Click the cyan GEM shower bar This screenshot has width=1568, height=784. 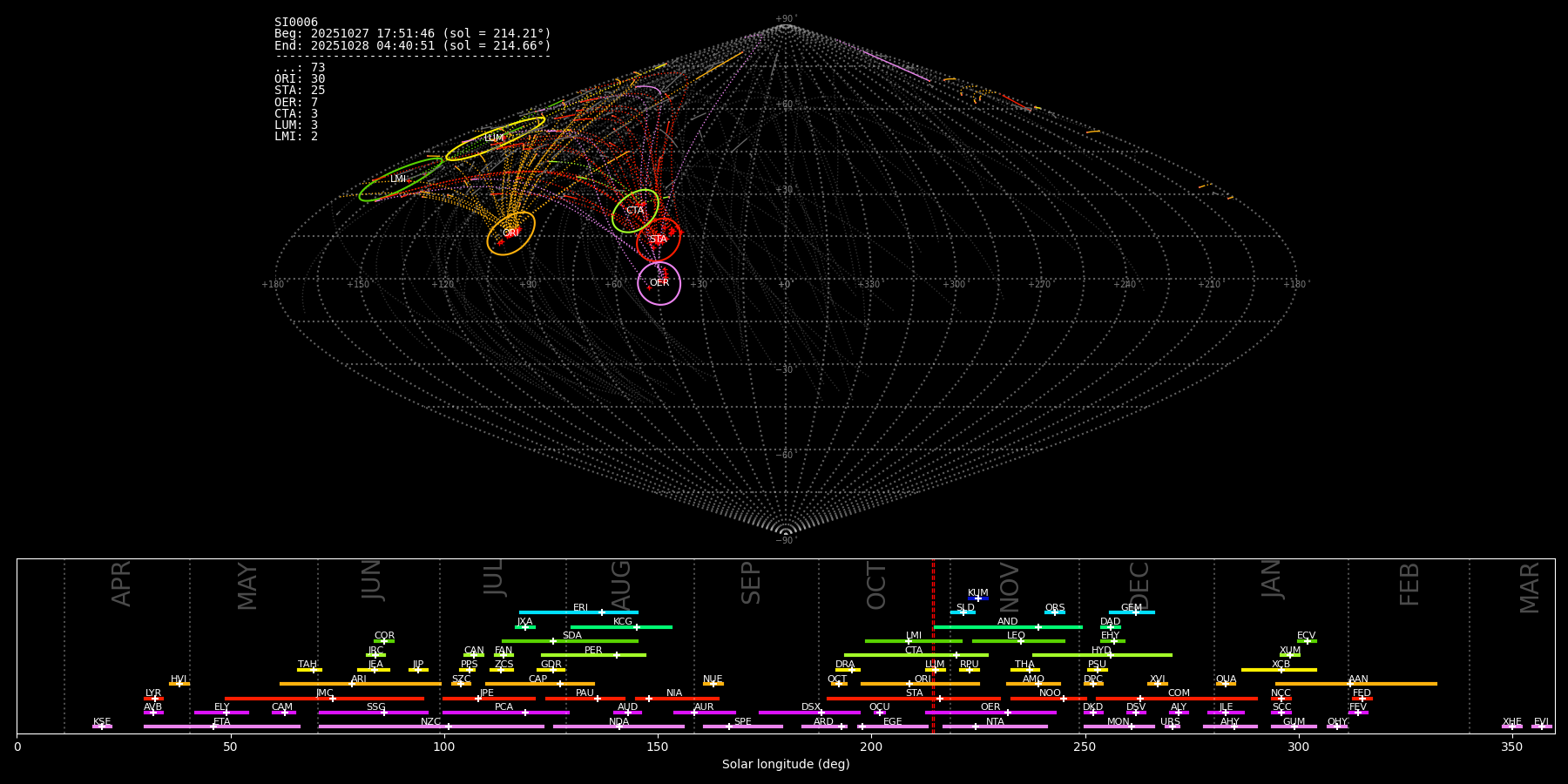point(1131,612)
